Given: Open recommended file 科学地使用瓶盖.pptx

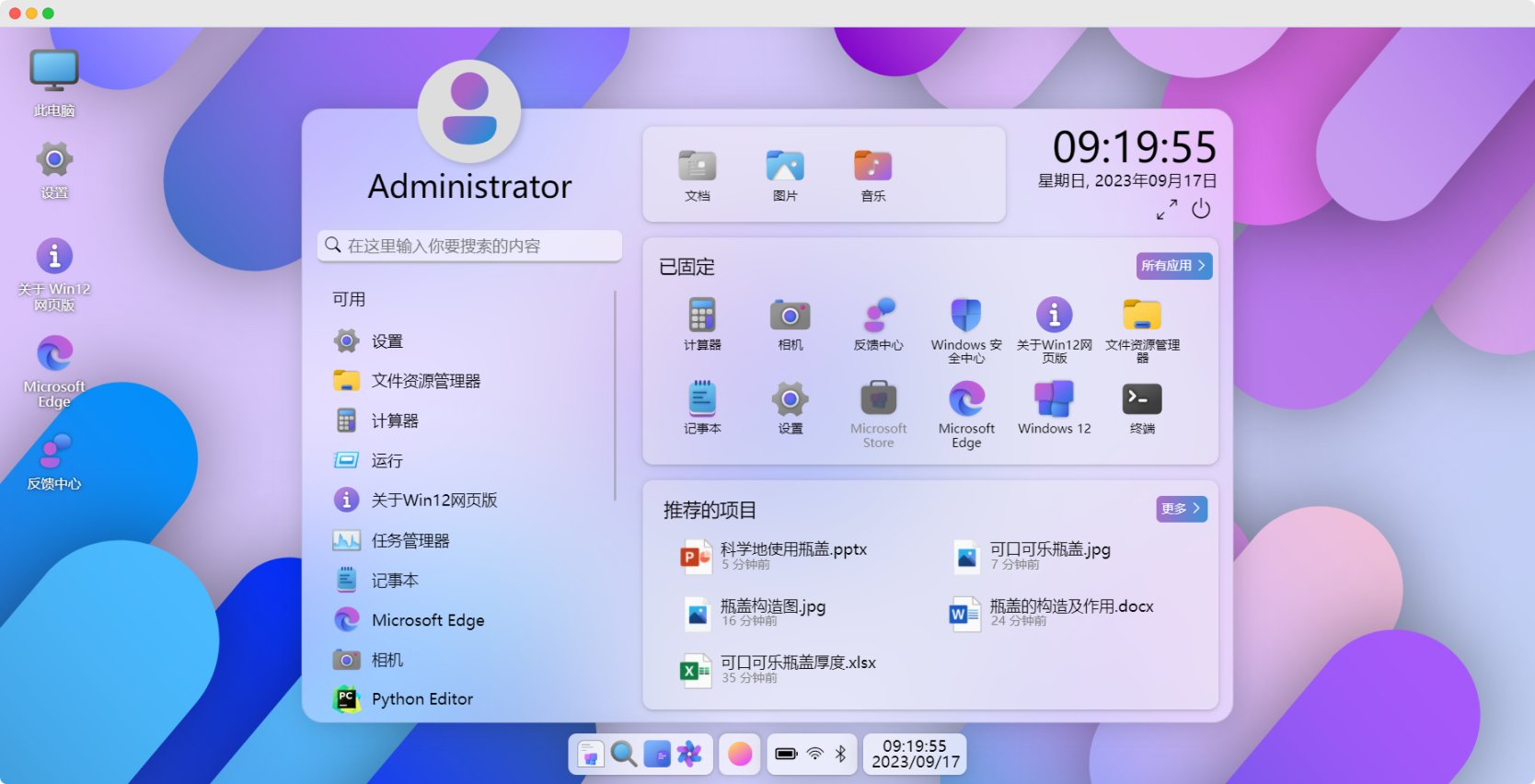Looking at the screenshot, I should tap(774, 556).
